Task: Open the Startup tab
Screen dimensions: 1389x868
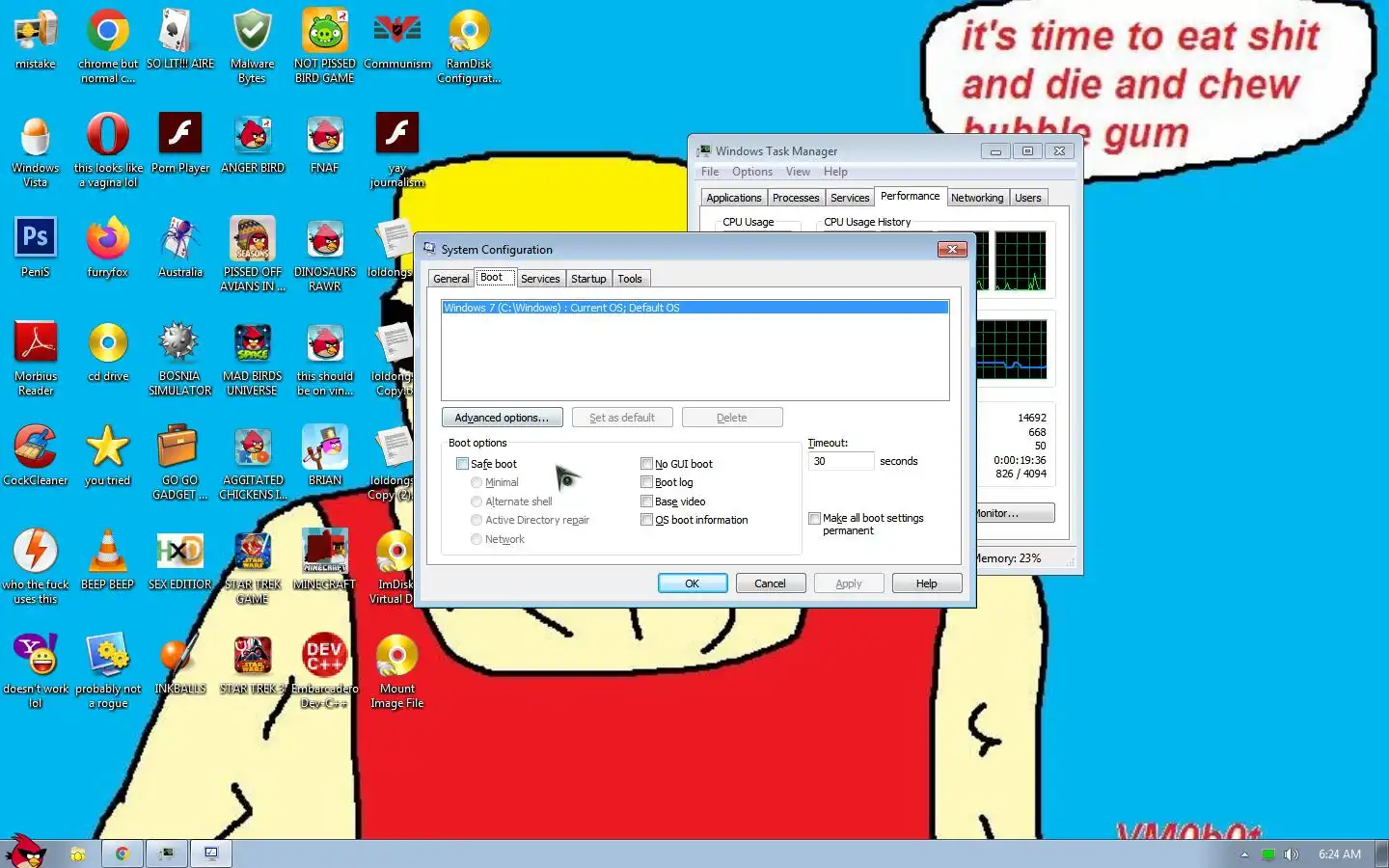Action: click(x=588, y=279)
